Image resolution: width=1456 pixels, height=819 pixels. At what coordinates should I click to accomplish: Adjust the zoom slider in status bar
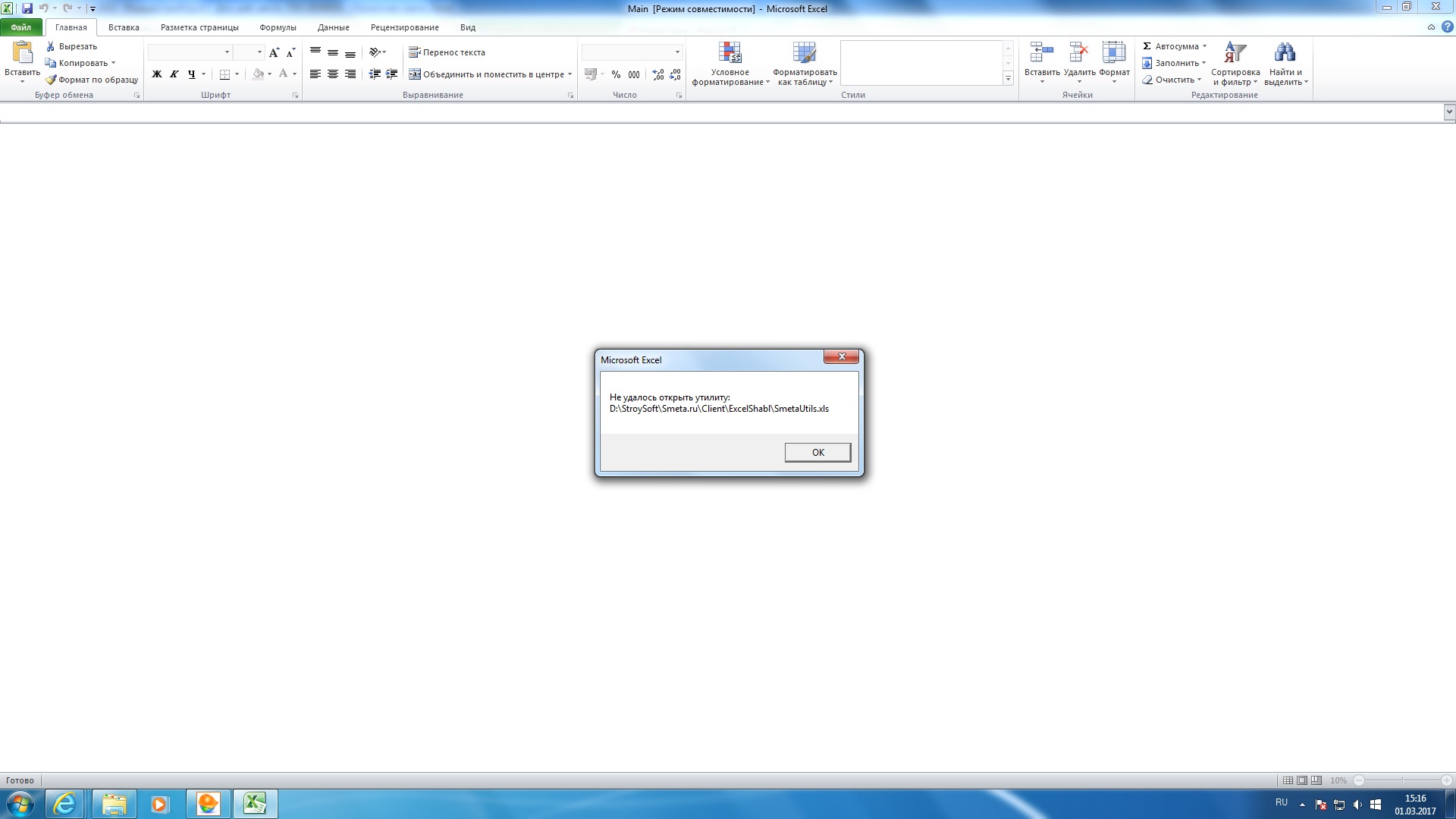[x=1403, y=780]
